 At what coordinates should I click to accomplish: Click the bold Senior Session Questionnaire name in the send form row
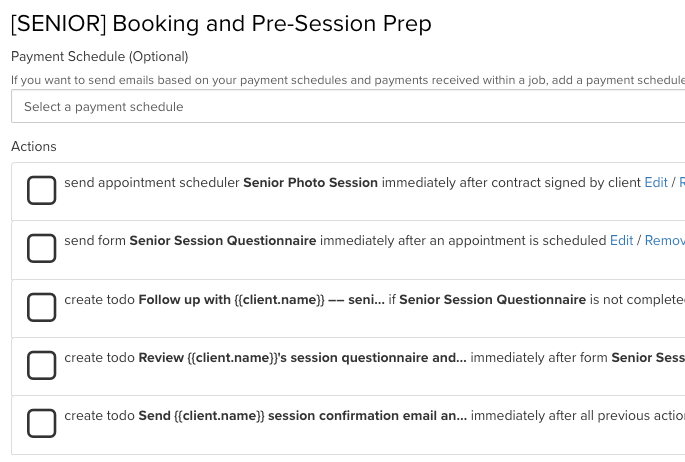223,241
